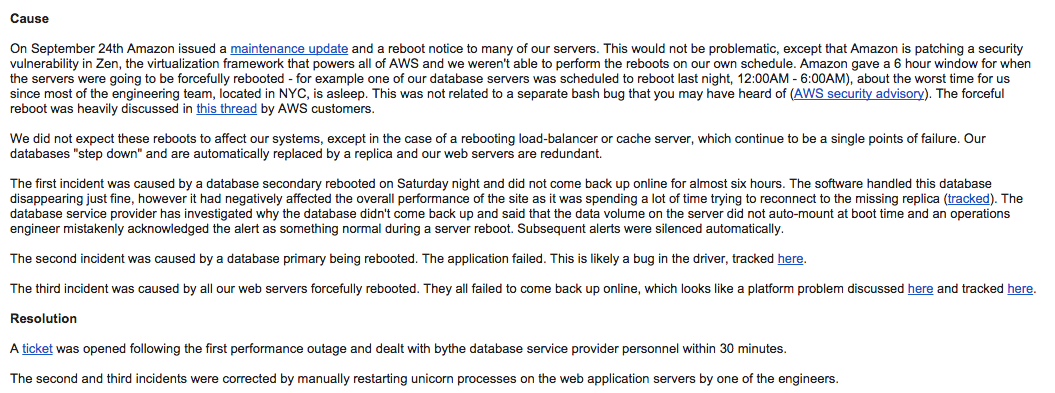Image resolution: width=1055 pixels, height=393 pixels.
Task: Click the 'The second incident' sentence start
Action: (x=62, y=258)
